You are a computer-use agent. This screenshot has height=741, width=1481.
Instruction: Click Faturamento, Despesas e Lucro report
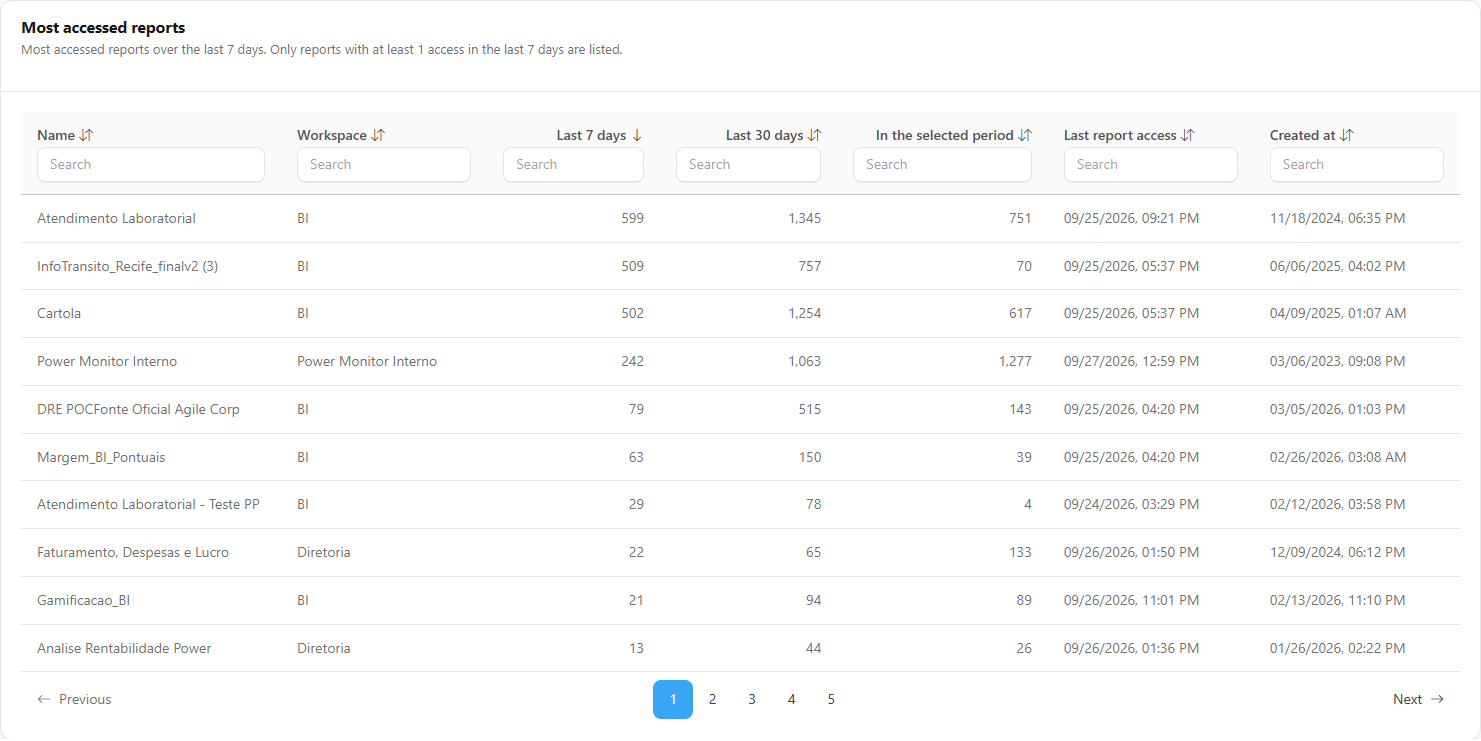click(x=133, y=552)
